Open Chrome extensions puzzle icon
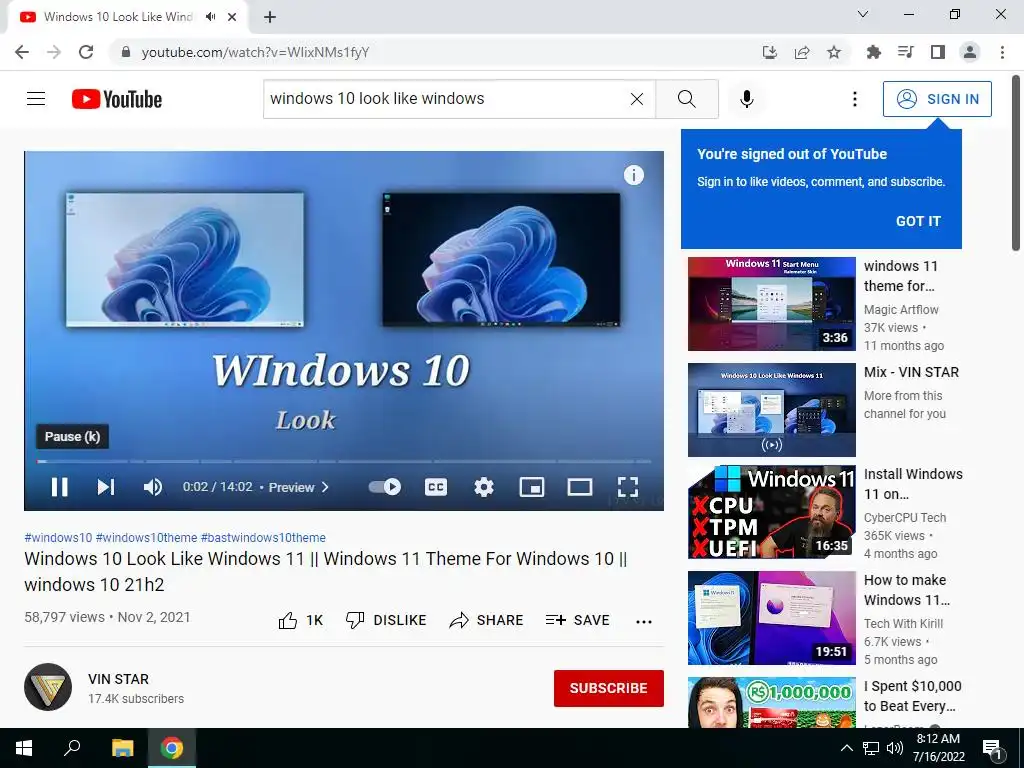 pos(873,52)
